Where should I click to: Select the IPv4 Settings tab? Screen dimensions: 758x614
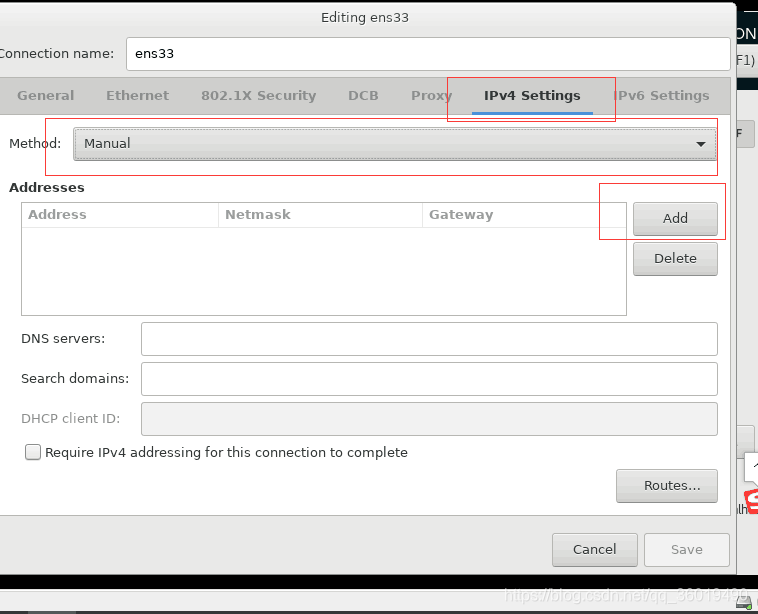532,95
